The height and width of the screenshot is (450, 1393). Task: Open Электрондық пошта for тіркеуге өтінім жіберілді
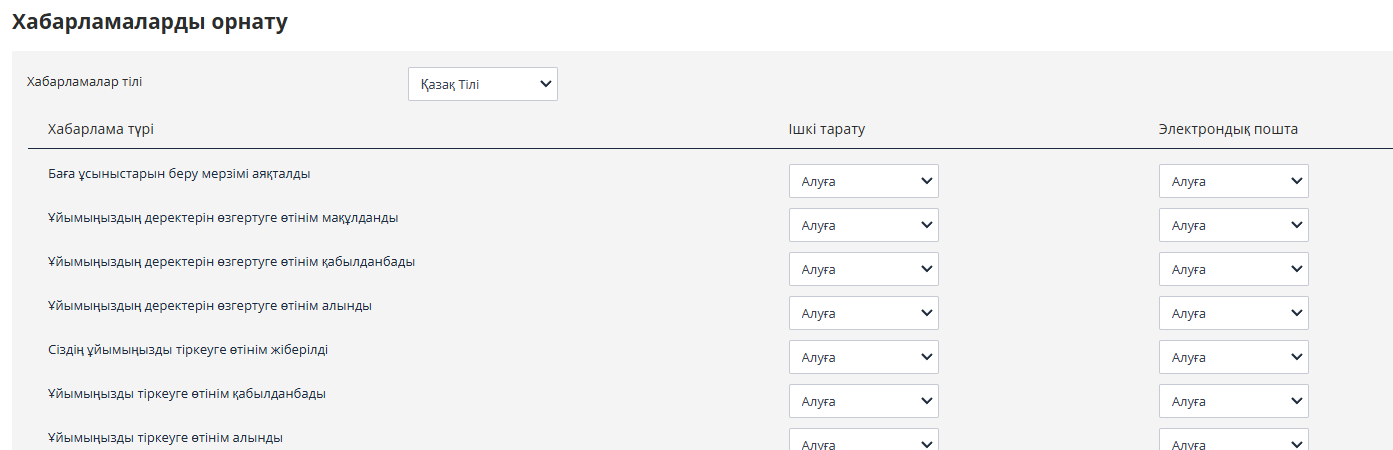(1233, 357)
